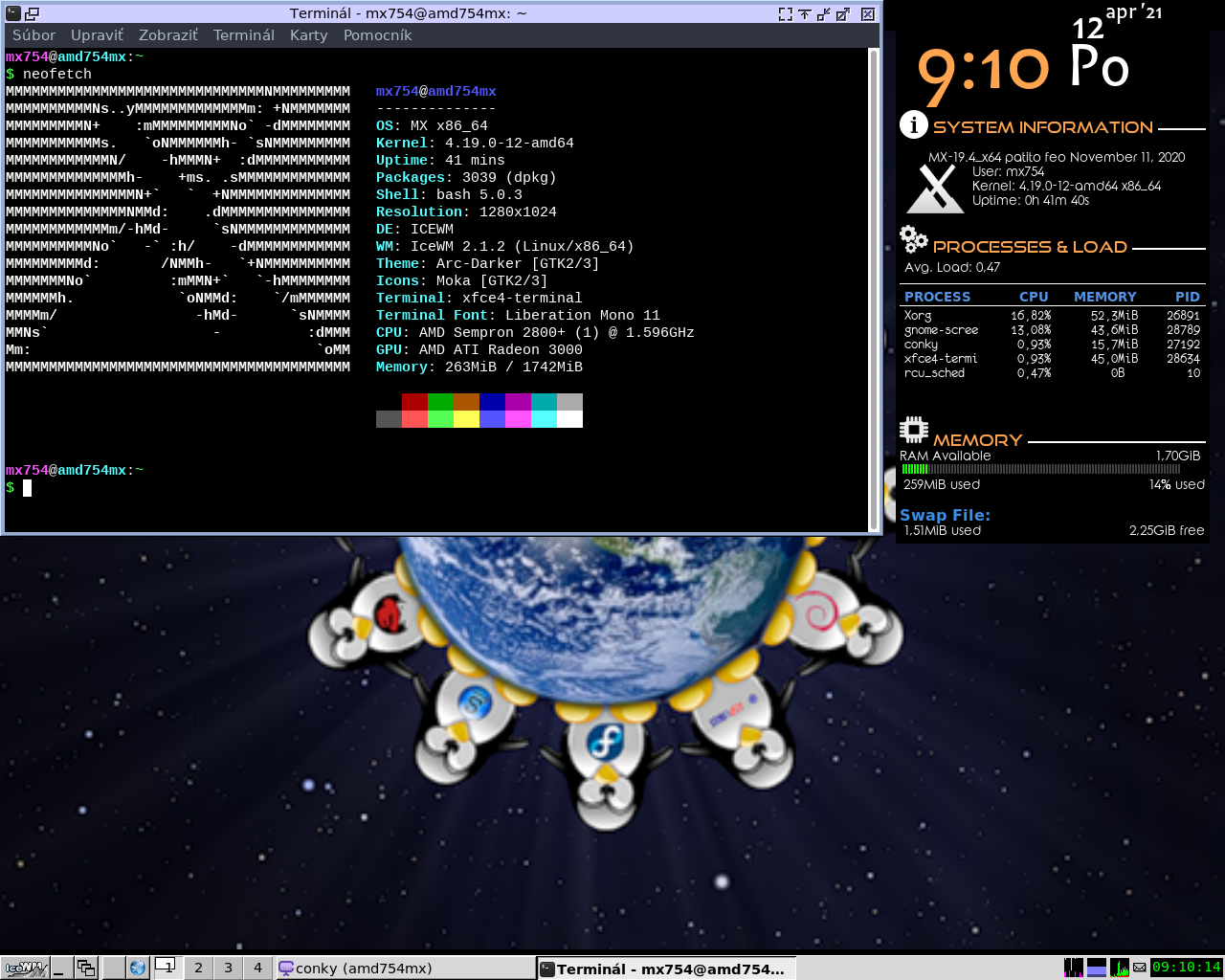Click the memory monitor applet in tray
Screen dimensions: 1225x980
[1097, 968]
